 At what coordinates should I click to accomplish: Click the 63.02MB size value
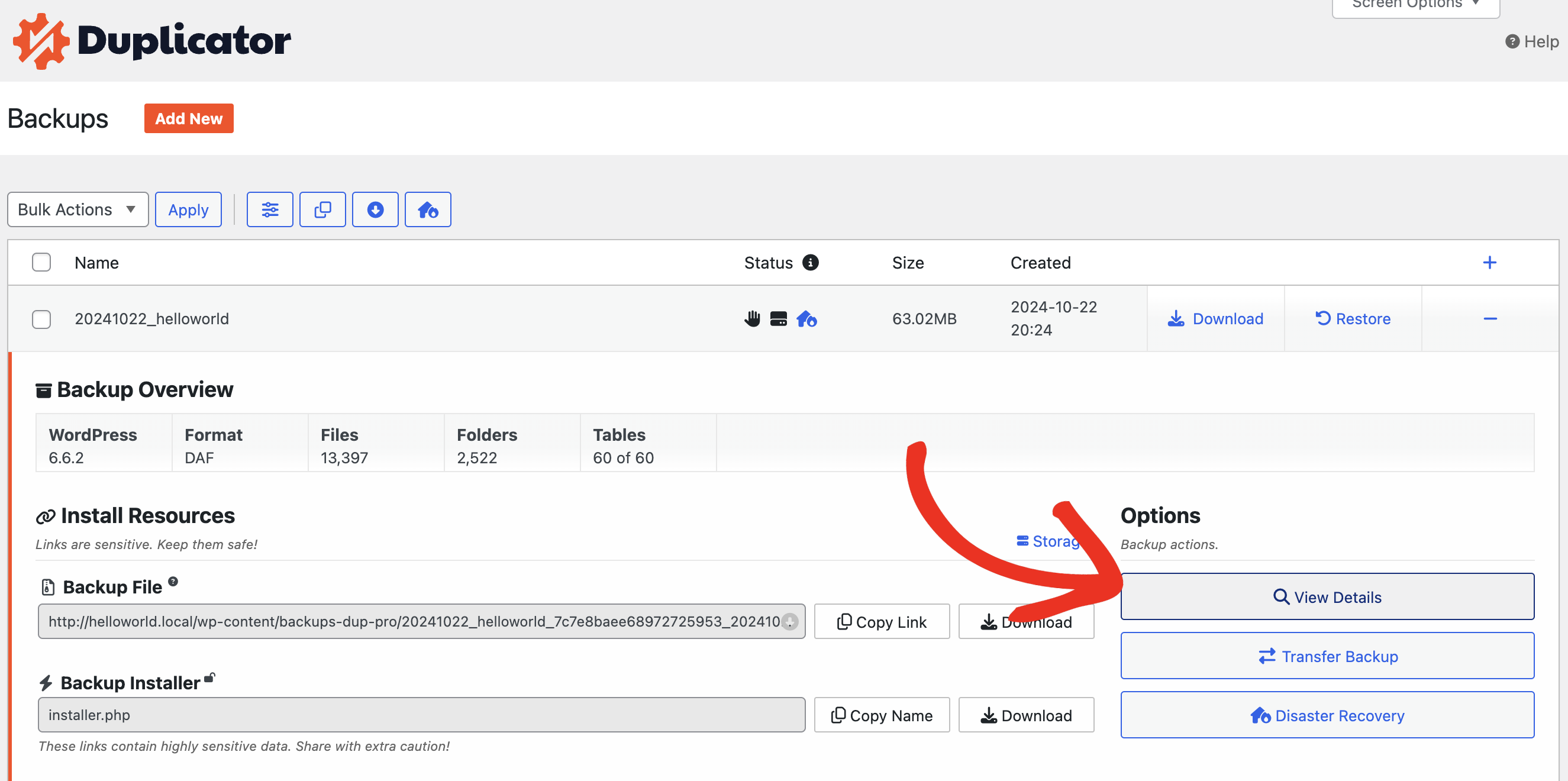pos(924,318)
